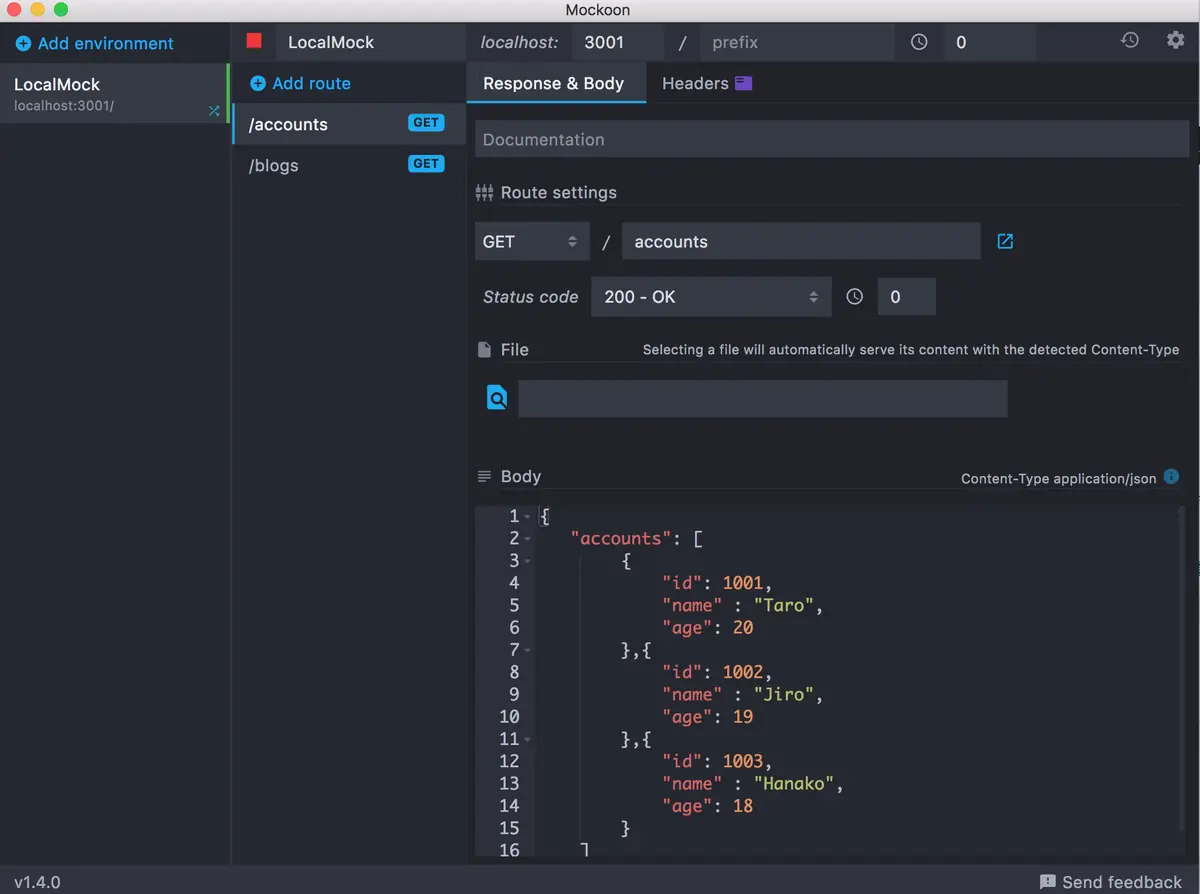This screenshot has width=1200, height=894.
Task: Add a new environment
Action: (95, 43)
